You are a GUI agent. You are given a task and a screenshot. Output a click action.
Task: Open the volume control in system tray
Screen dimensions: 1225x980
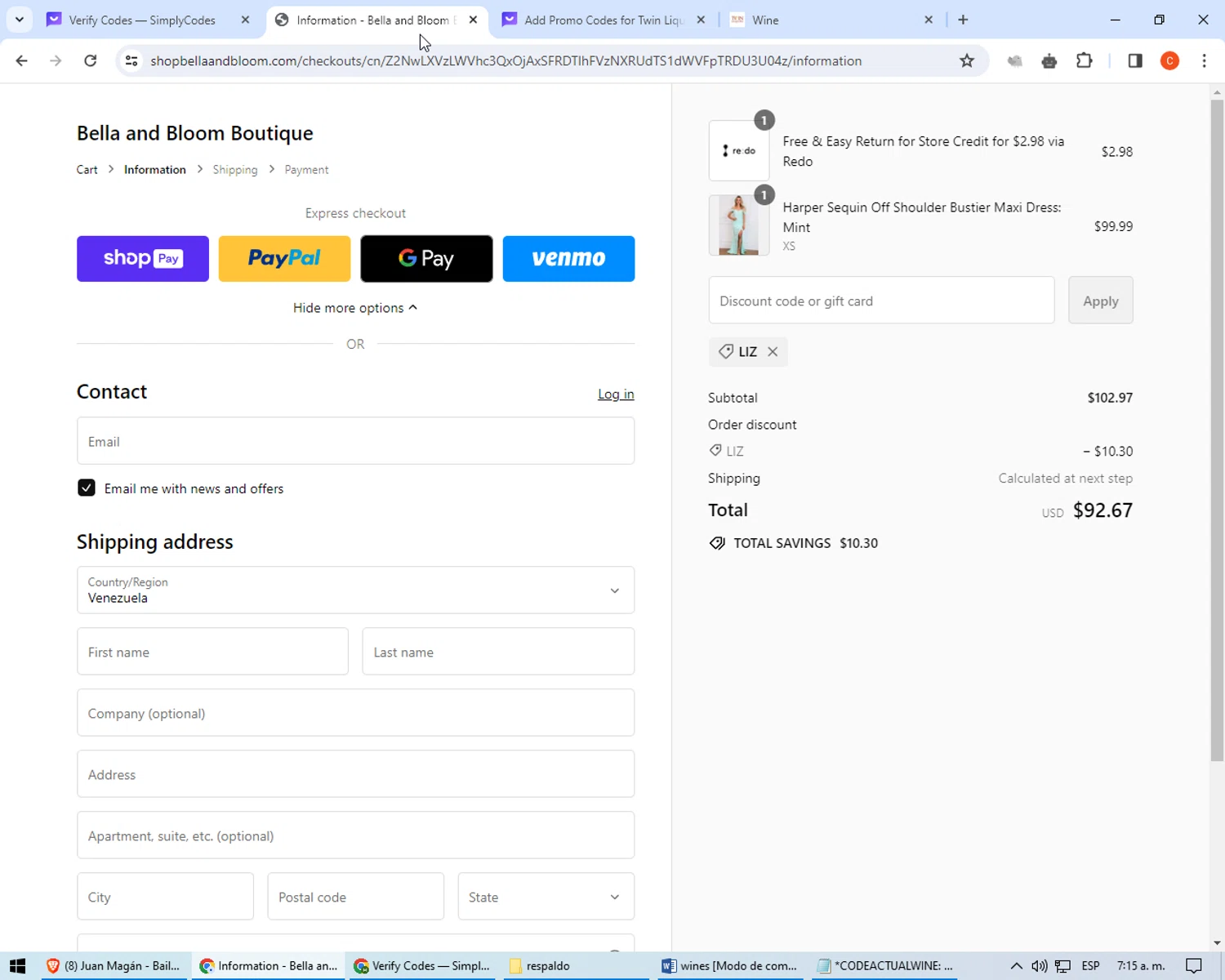coord(1039,965)
